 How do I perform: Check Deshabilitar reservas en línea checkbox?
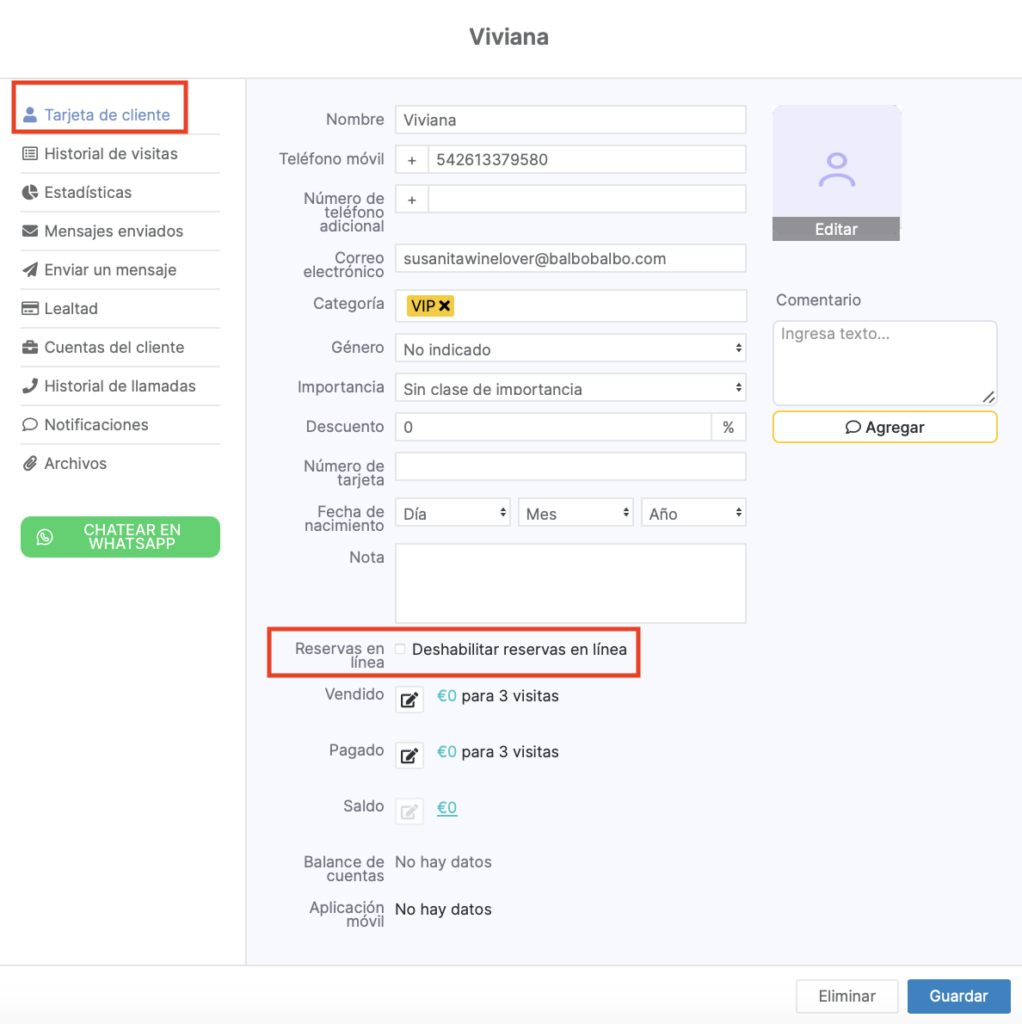click(401, 649)
